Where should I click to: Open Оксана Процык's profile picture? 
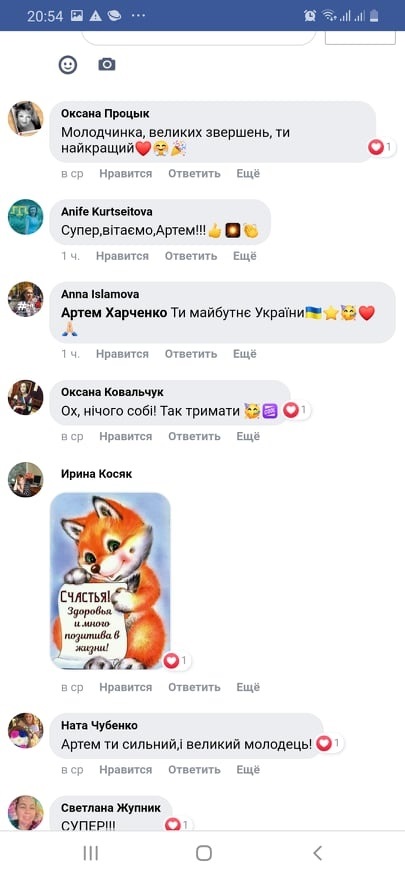tap(25, 118)
